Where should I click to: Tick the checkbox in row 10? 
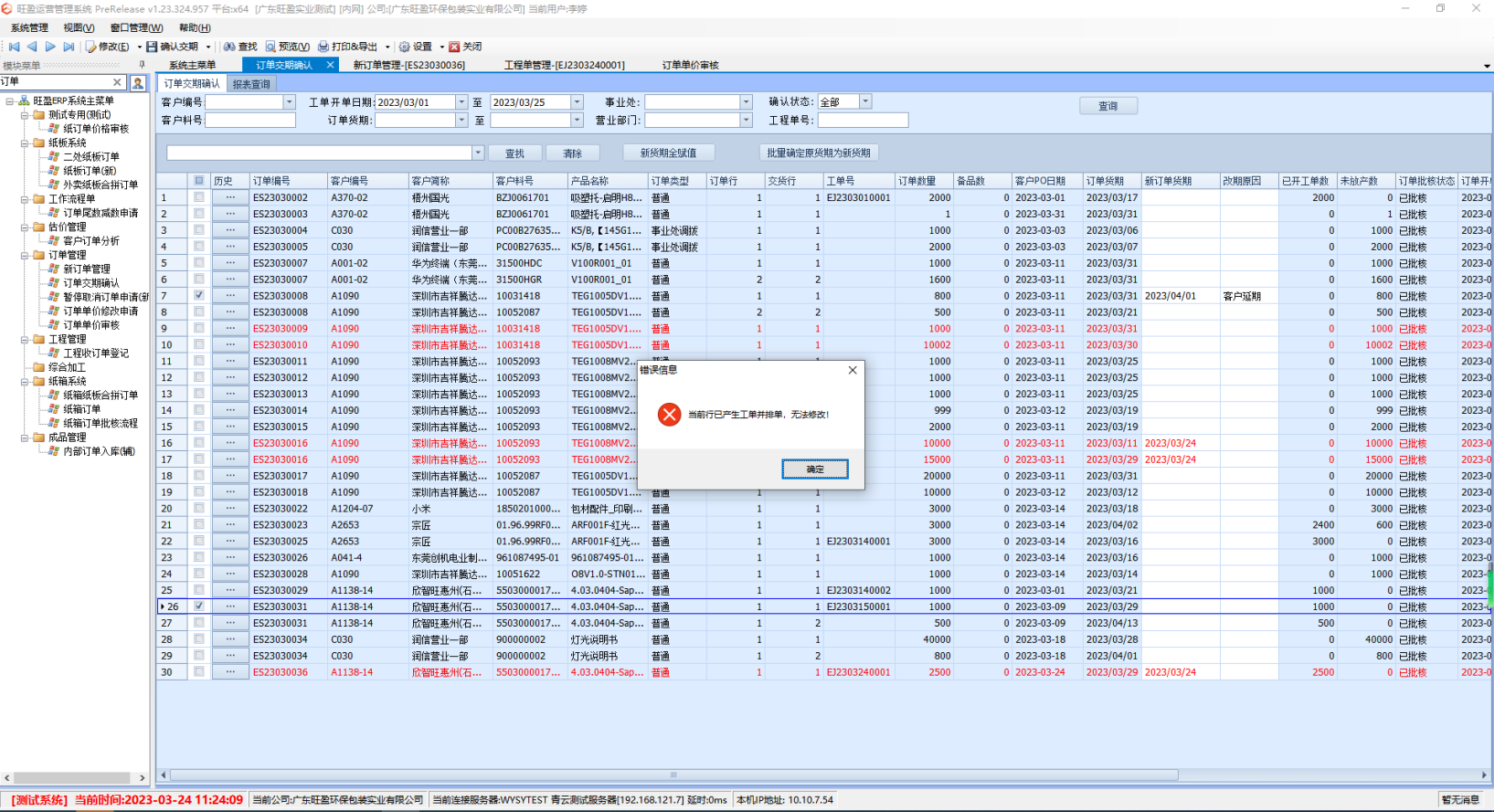click(199, 345)
